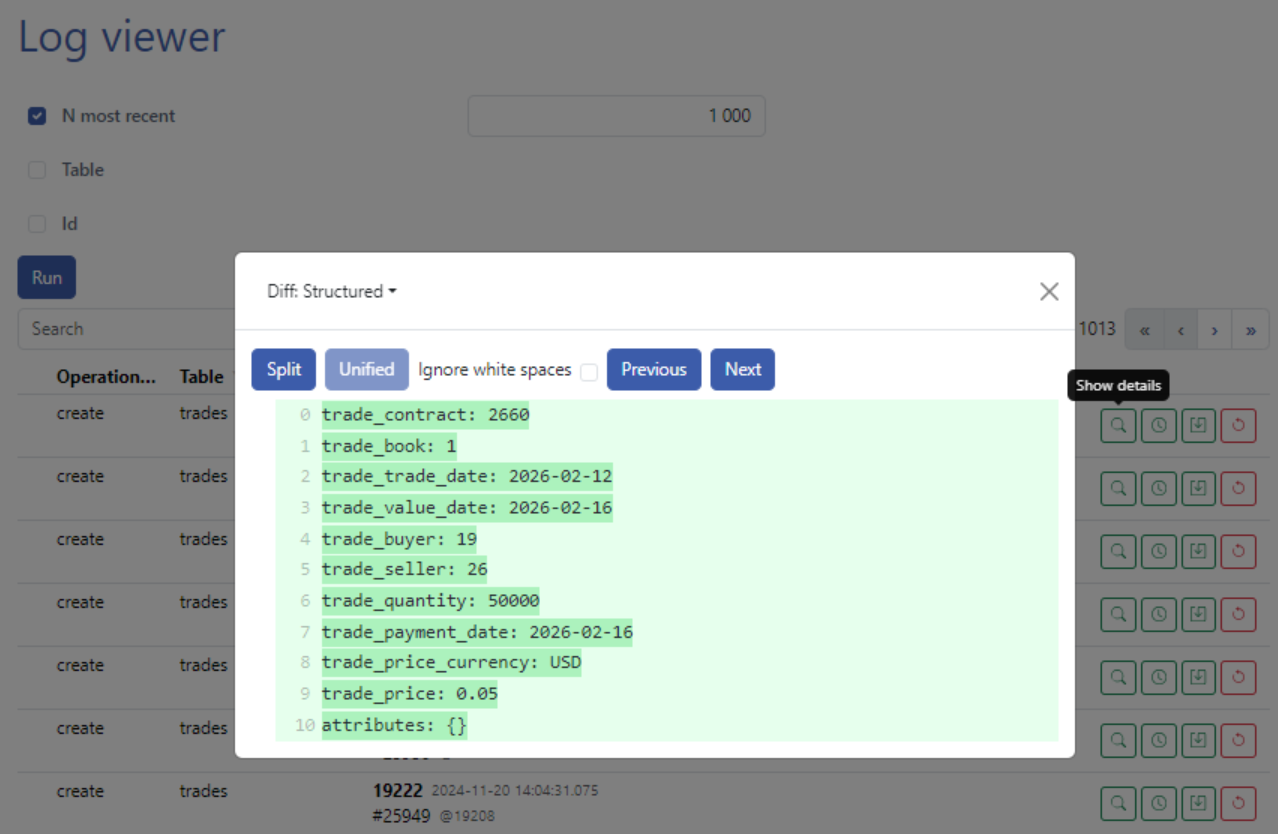Viewport: 1278px width, 834px height.
Task: Switch the diff to Split view
Action: click(x=284, y=369)
